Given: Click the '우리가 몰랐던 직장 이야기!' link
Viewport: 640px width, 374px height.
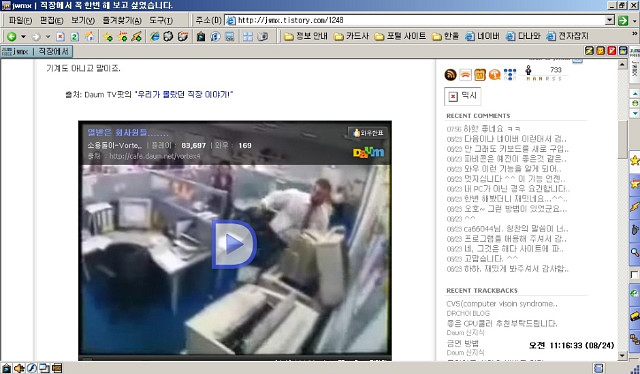Looking at the screenshot, I should point(184,94).
